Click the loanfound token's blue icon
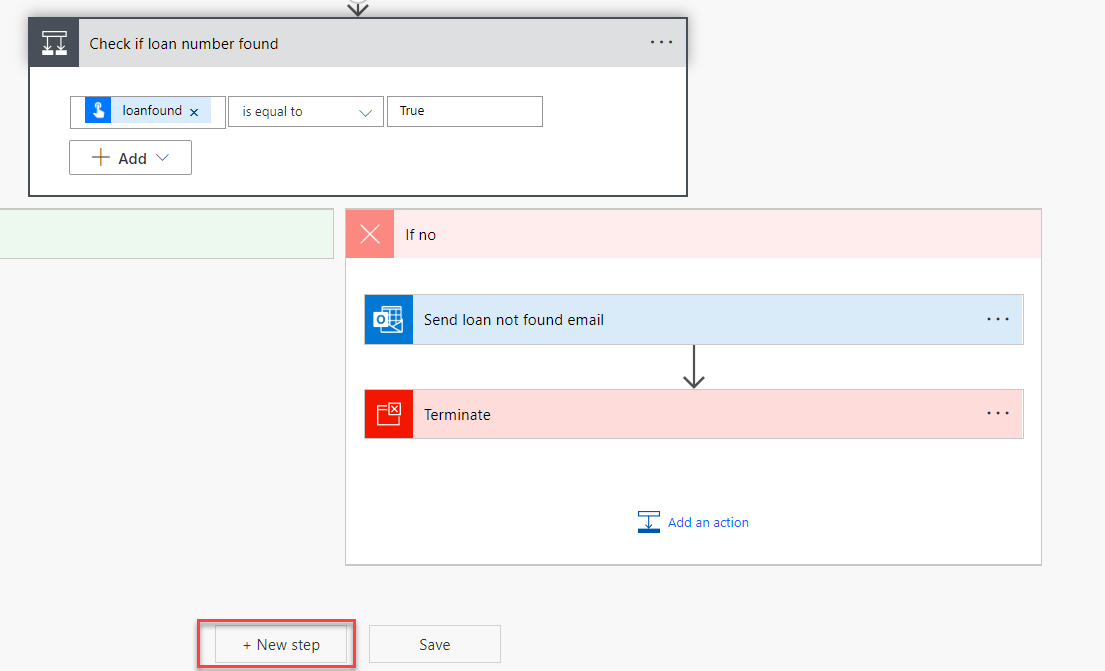Viewport: 1105px width, 671px height. (x=98, y=111)
